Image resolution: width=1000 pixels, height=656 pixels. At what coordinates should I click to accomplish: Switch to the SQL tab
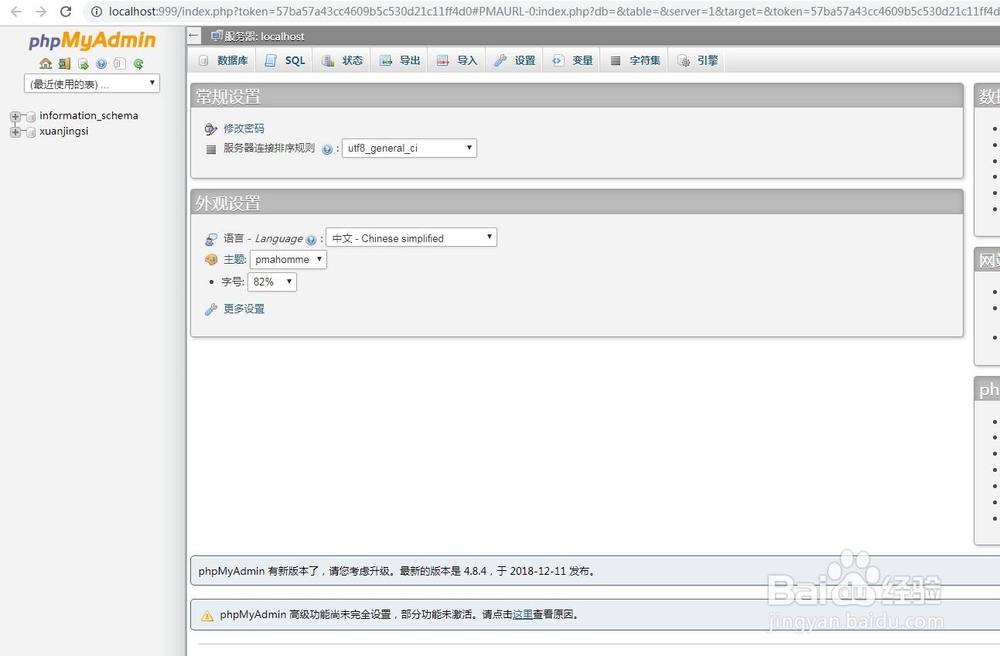(285, 61)
